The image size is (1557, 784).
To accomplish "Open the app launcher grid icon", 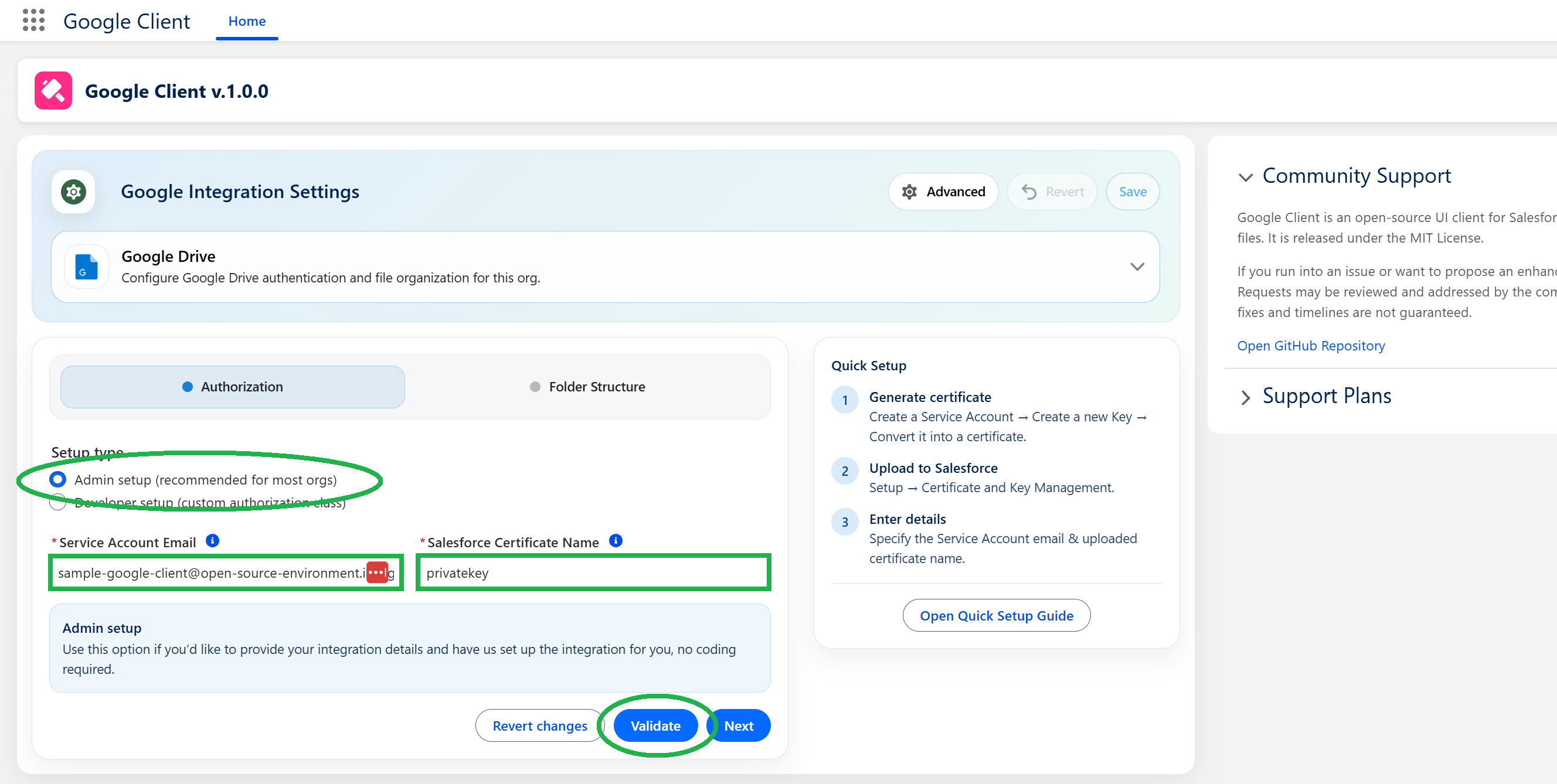I will (x=33, y=21).
